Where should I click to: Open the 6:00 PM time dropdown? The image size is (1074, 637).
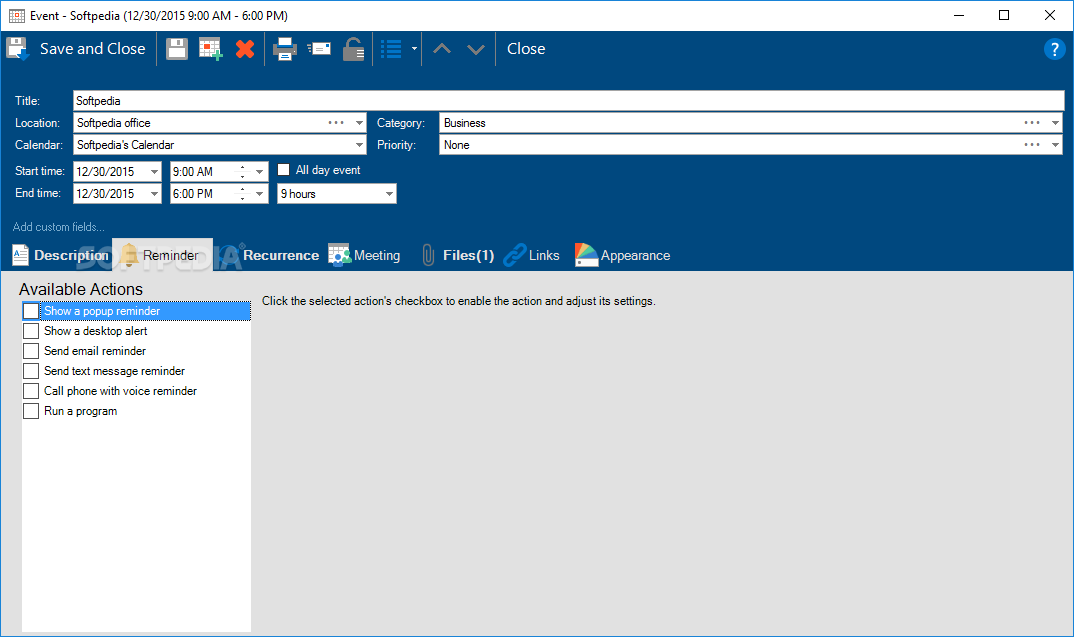[x=260, y=194]
